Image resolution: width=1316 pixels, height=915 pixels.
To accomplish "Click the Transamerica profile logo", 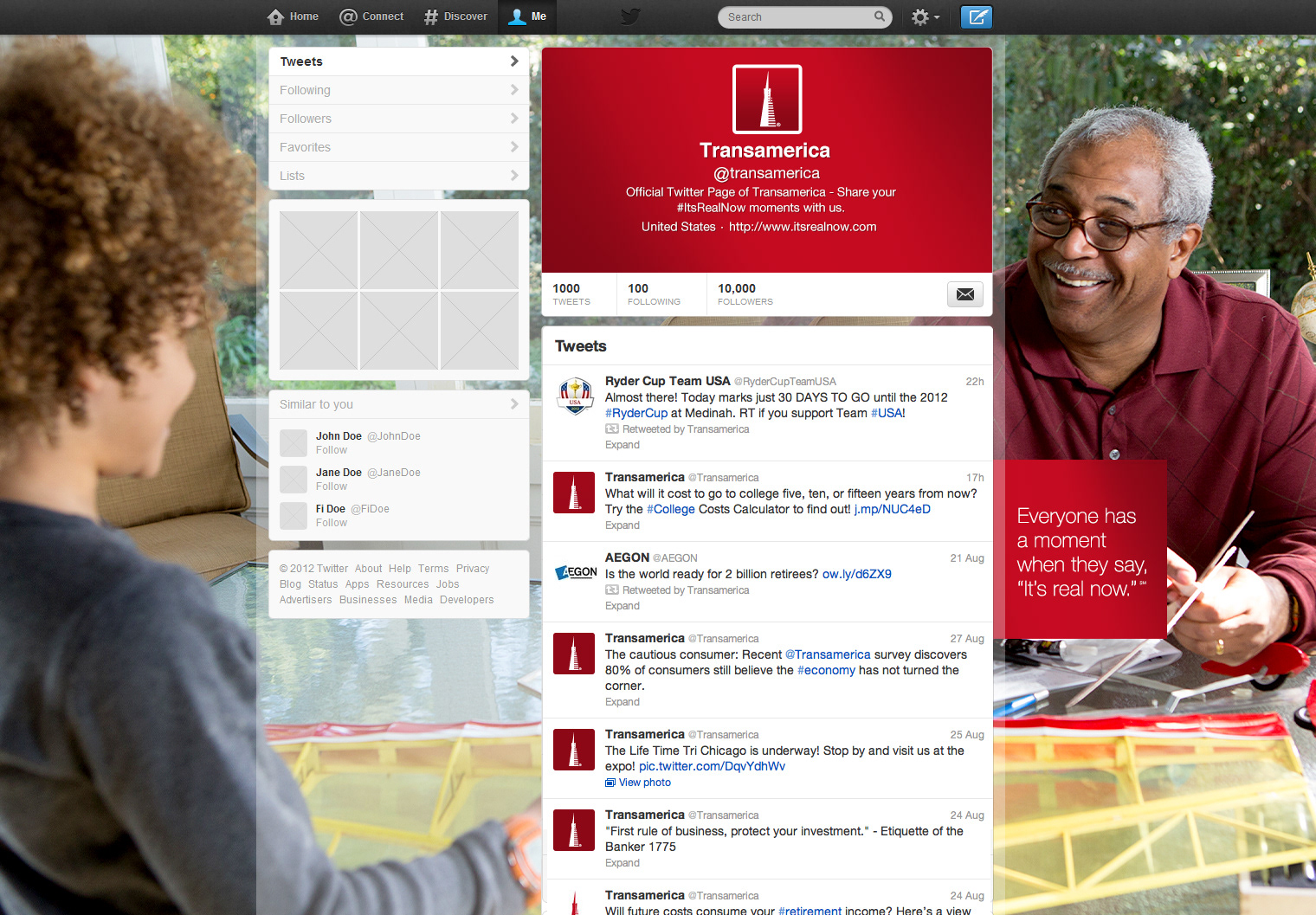I will tap(767, 100).
